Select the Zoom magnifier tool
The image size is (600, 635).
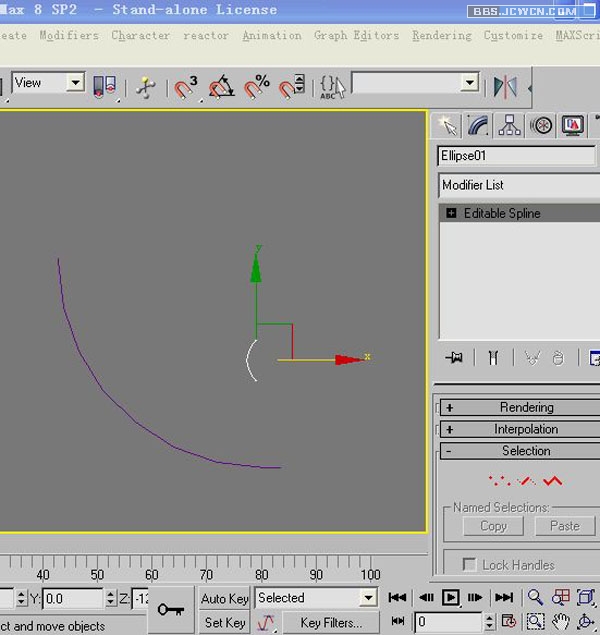coord(535,597)
